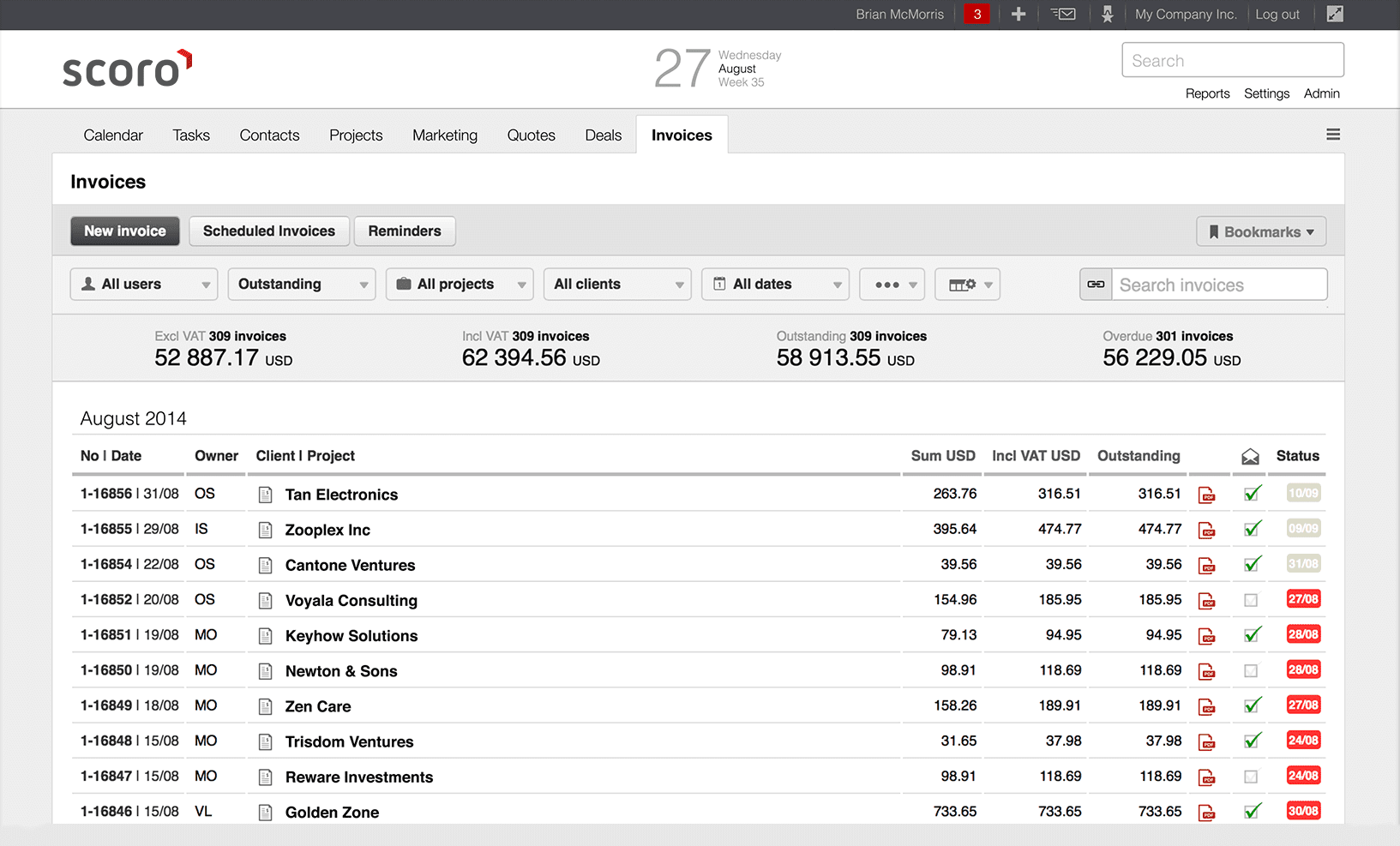Click the pin icon in top bar
The image size is (1400, 846).
click(x=1107, y=14)
